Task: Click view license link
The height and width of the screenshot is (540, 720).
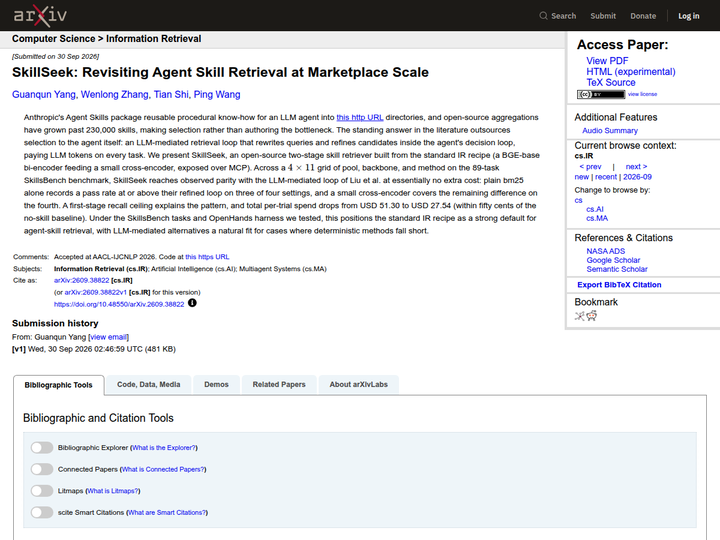Action: (x=642, y=94)
